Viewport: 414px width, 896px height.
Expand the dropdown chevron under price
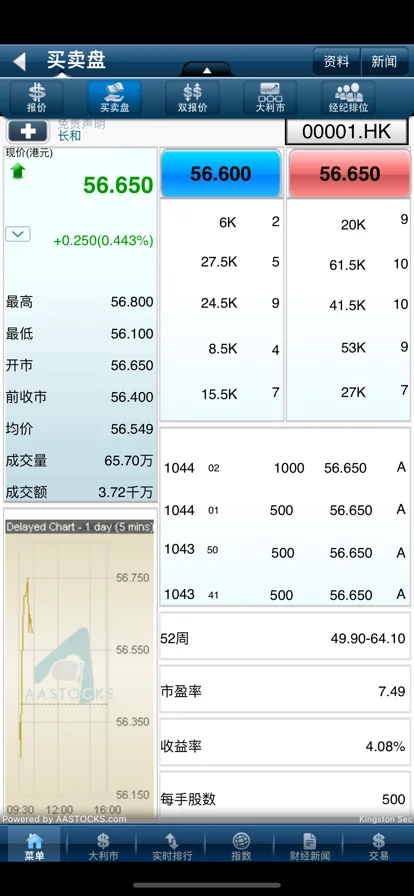18,234
